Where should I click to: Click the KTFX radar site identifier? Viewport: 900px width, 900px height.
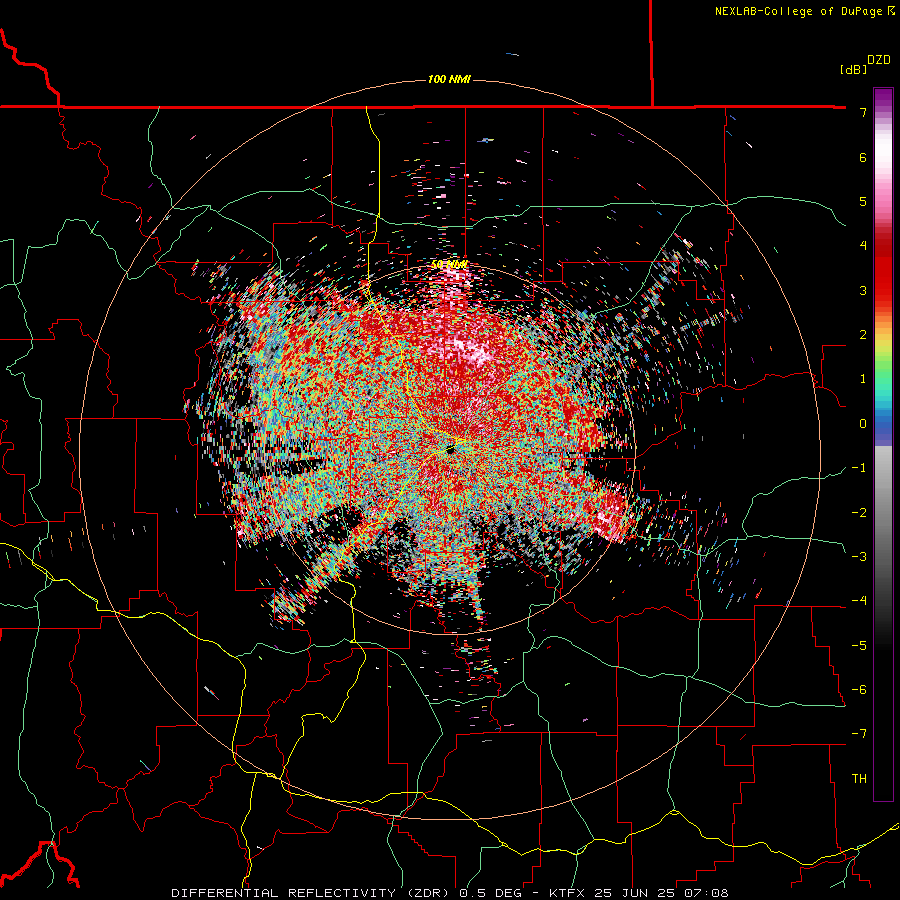point(568,893)
